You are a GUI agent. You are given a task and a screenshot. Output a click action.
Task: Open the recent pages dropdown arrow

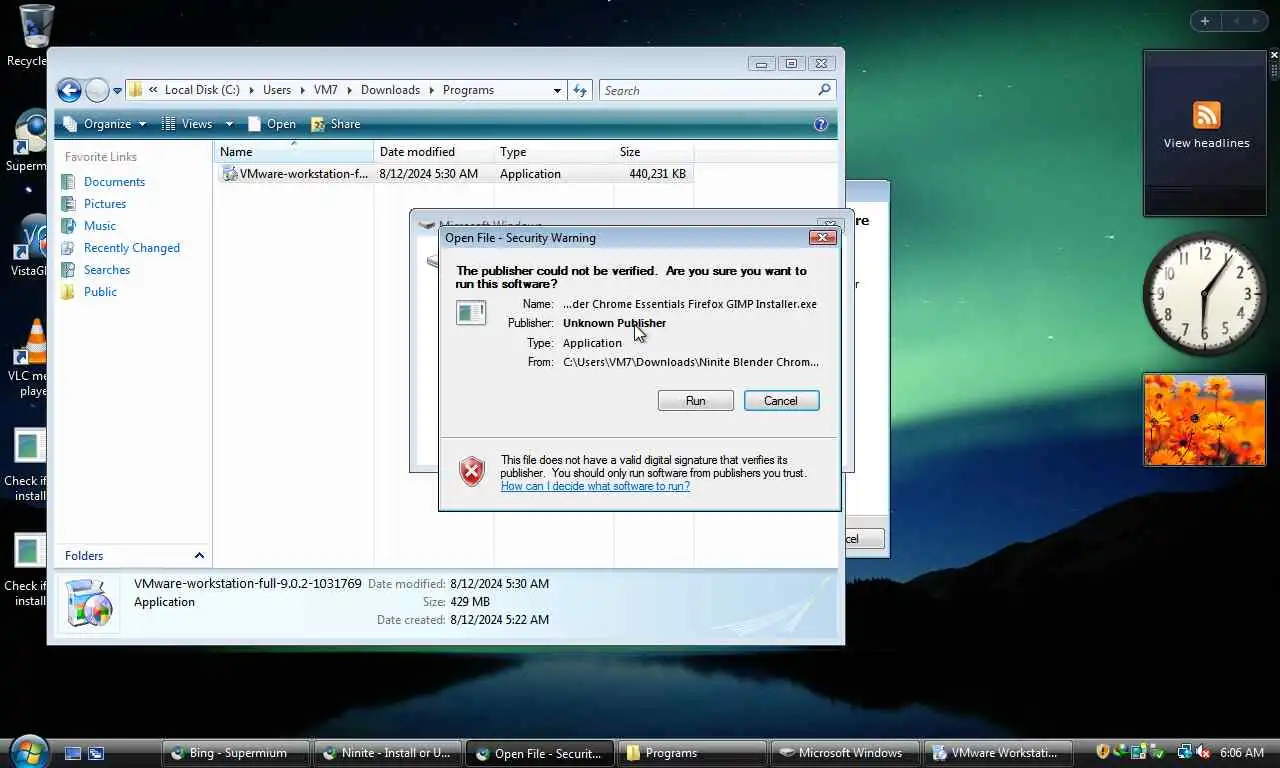coord(117,90)
